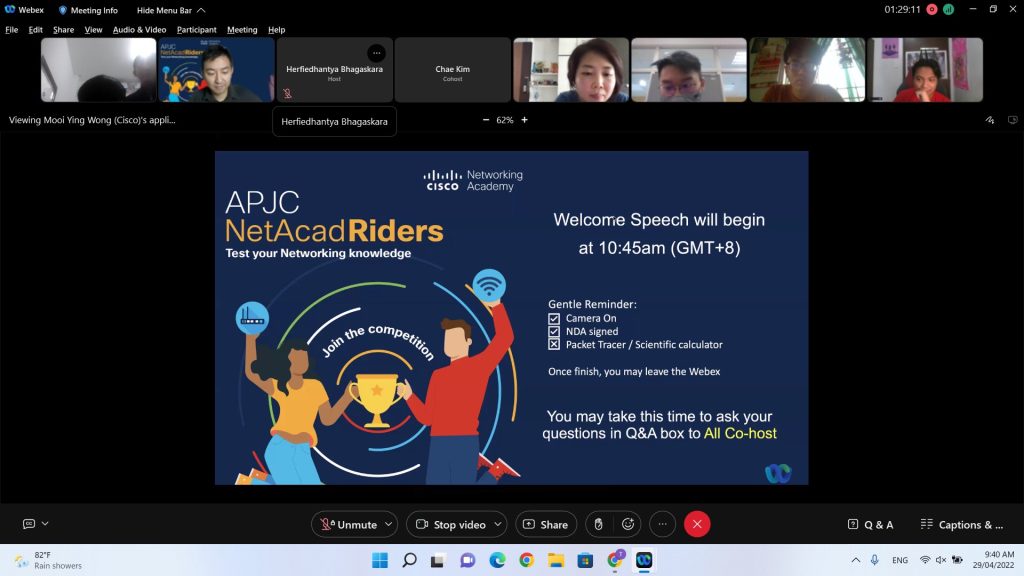Zoom in the shared content view
1024x576 pixels.
coord(524,120)
